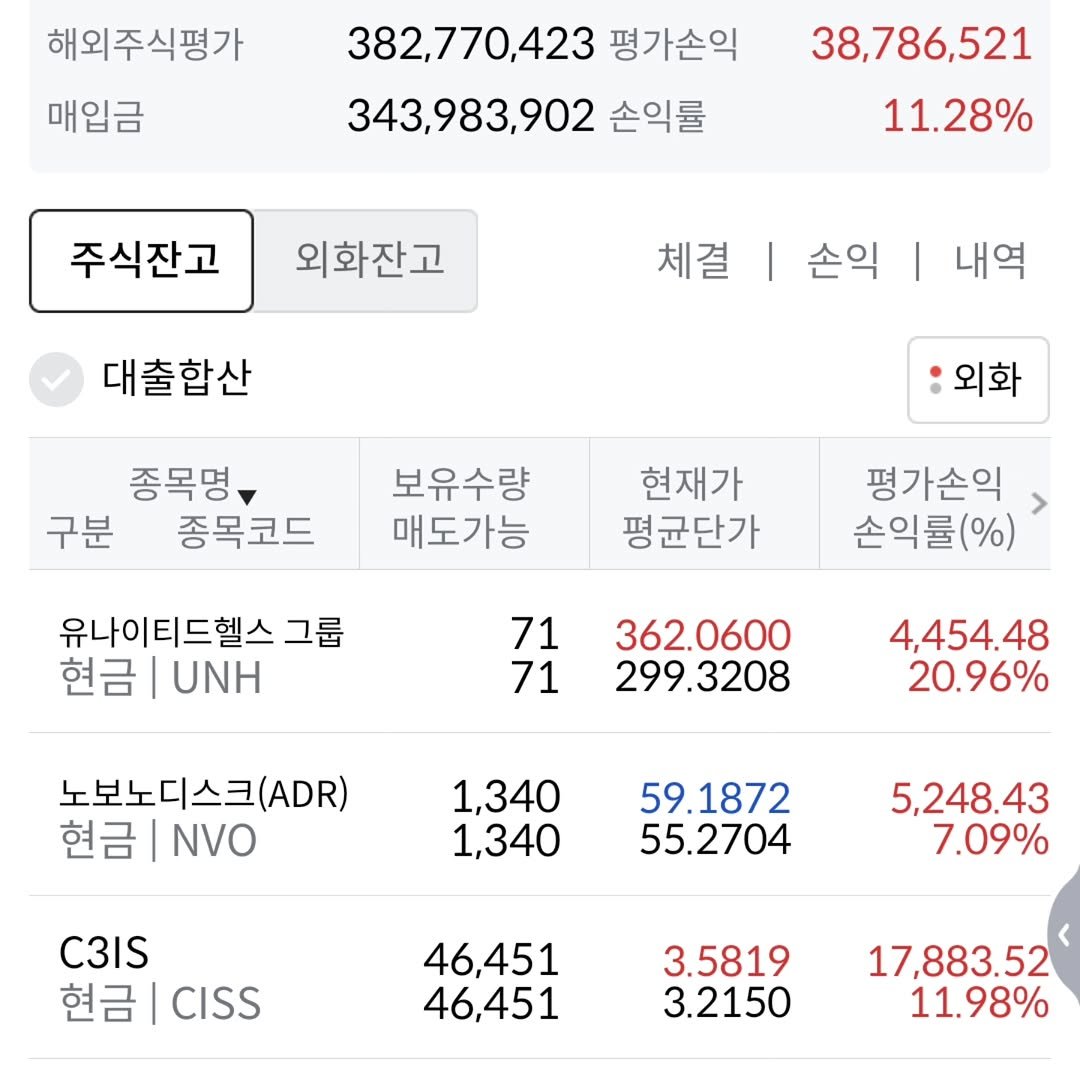The image size is (1080, 1080).
Task: Sort by the 보유수량 column header
Action: click(x=459, y=485)
